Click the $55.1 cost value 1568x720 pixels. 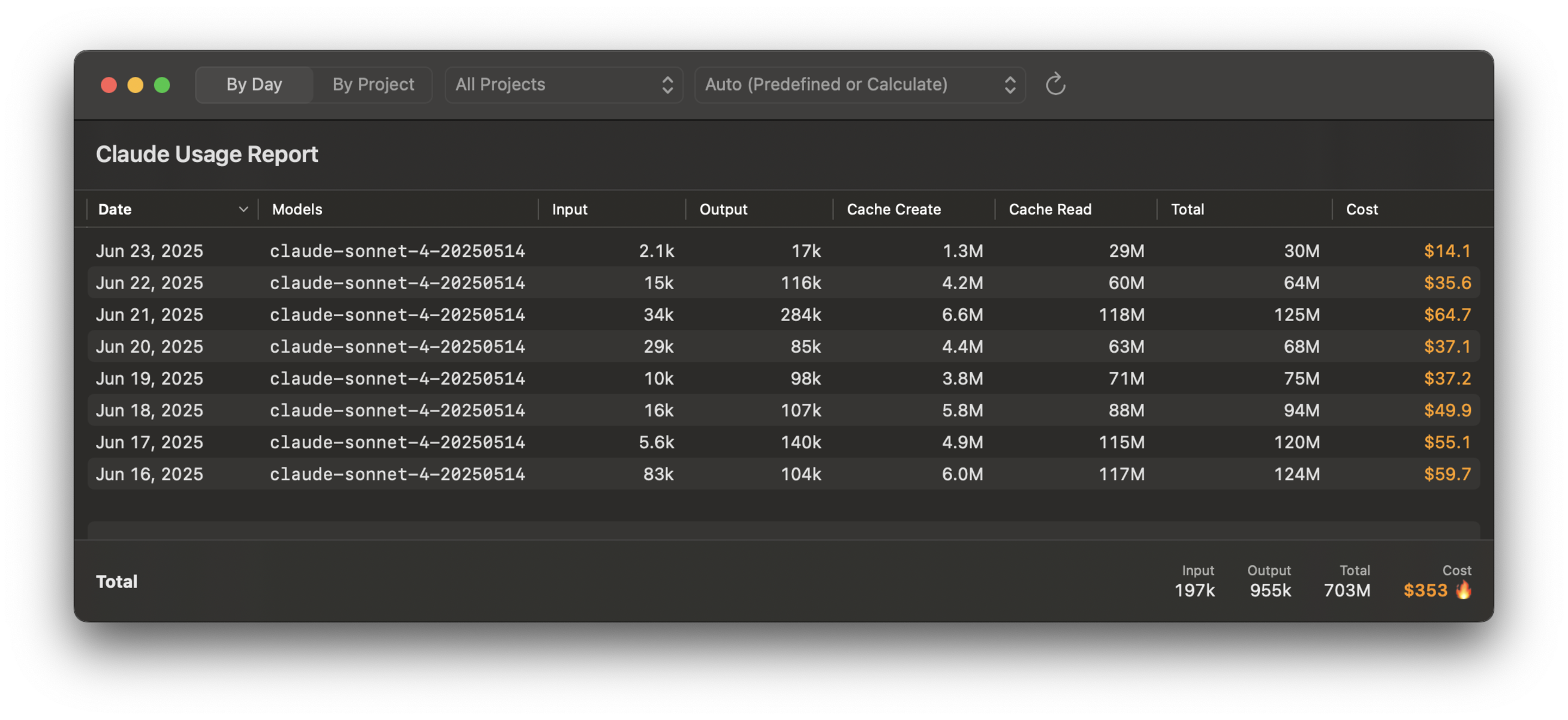[x=1447, y=442]
